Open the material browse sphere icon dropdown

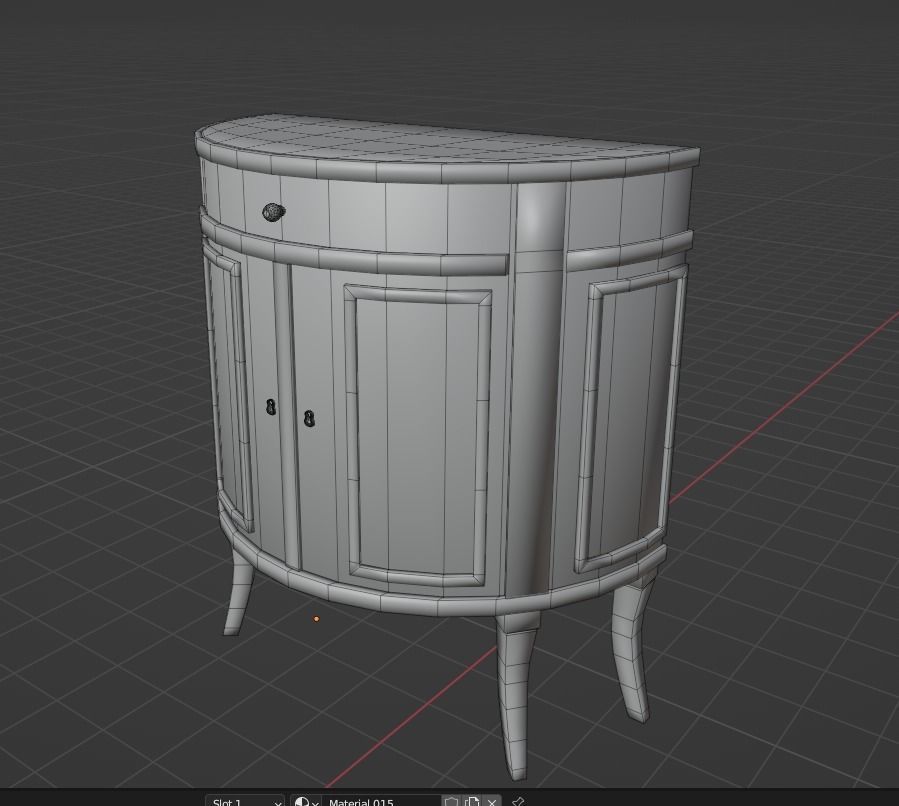point(306,801)
